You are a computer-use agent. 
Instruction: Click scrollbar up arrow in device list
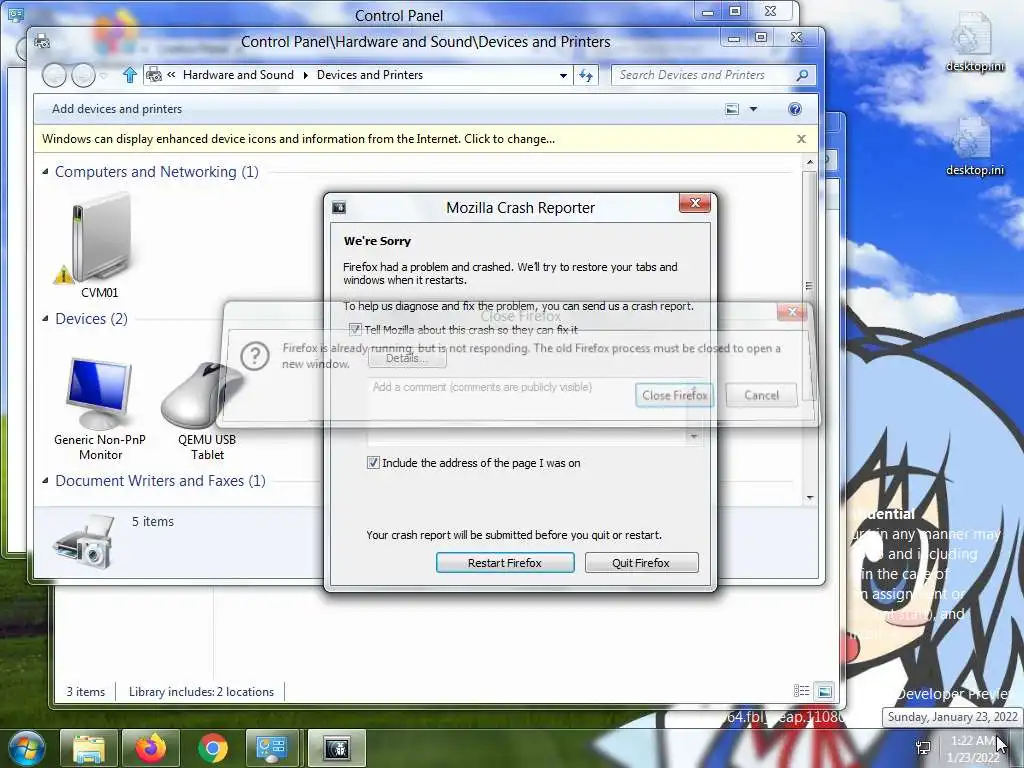(810, 162)
